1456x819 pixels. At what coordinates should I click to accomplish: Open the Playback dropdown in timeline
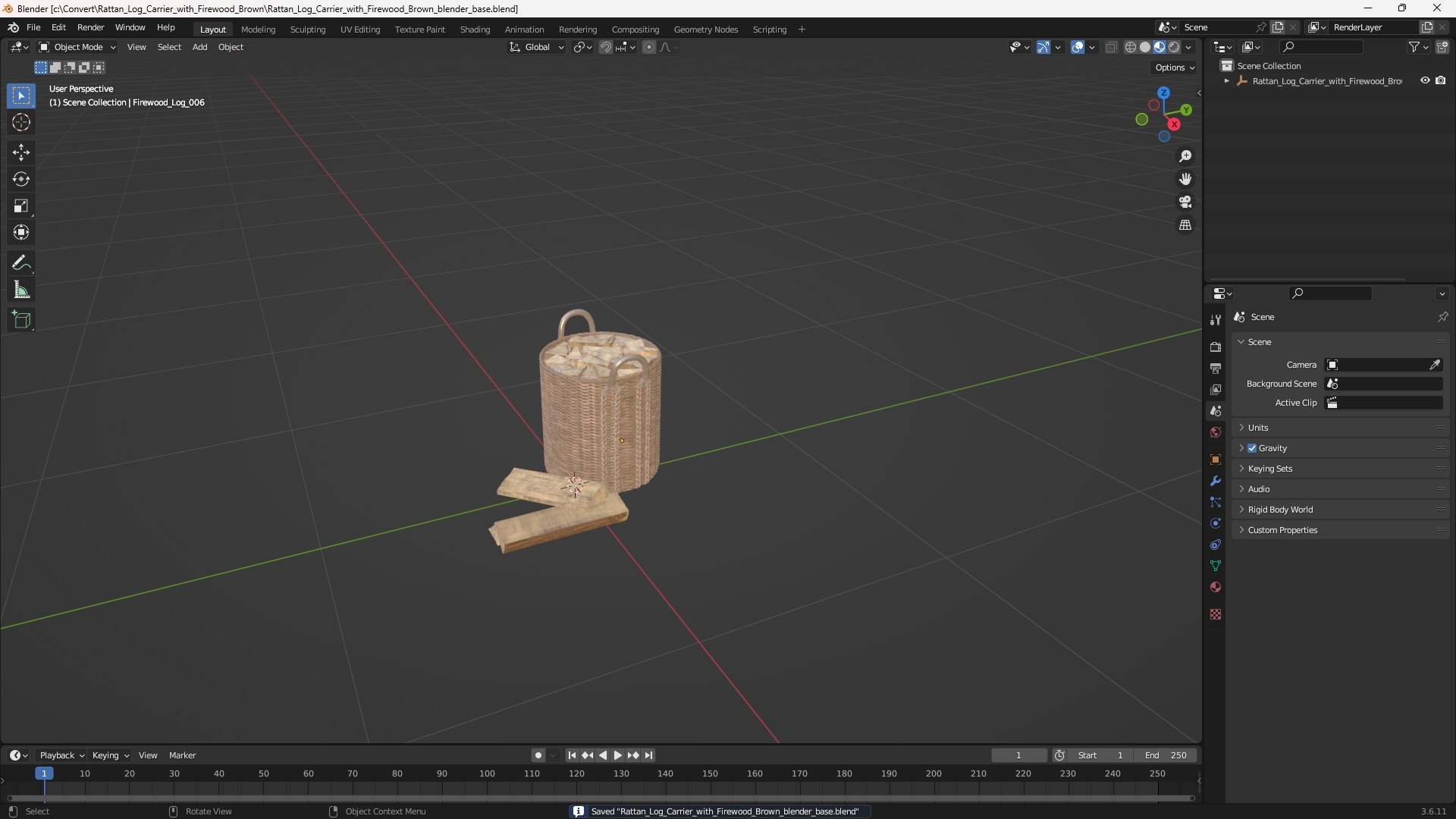pyautogui.click(x=61, y=755)
